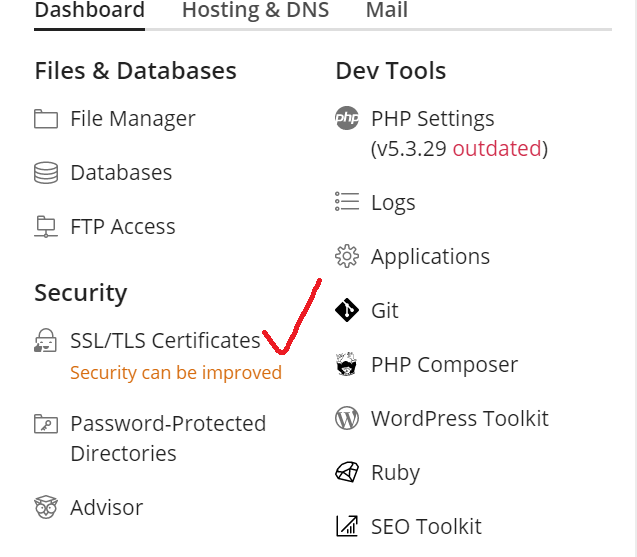This screenshot has height=557, width=637.
Task: Open the Applications link
Action: (x=430, y=257)
